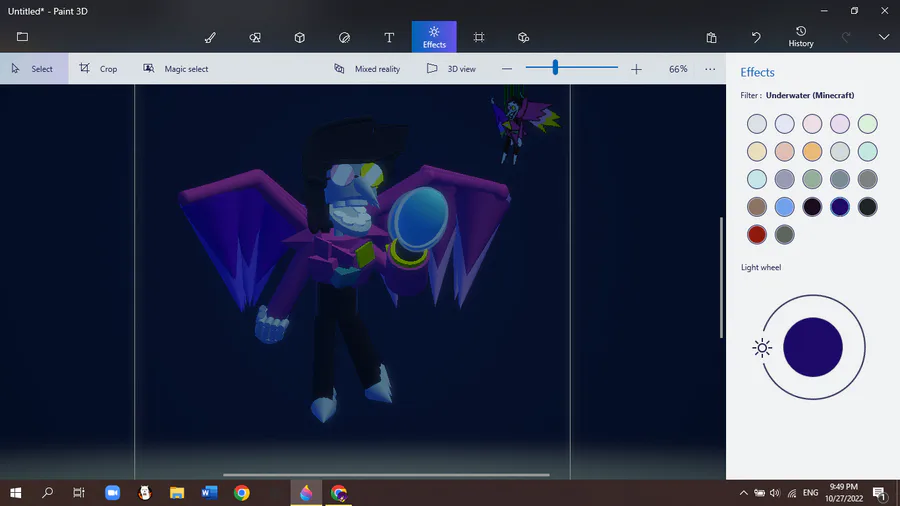This screenshot has height=506, width=900.
Task: Select the dark purple-black filter swatch
Action: pyautogui.click(x=812, y=207)
